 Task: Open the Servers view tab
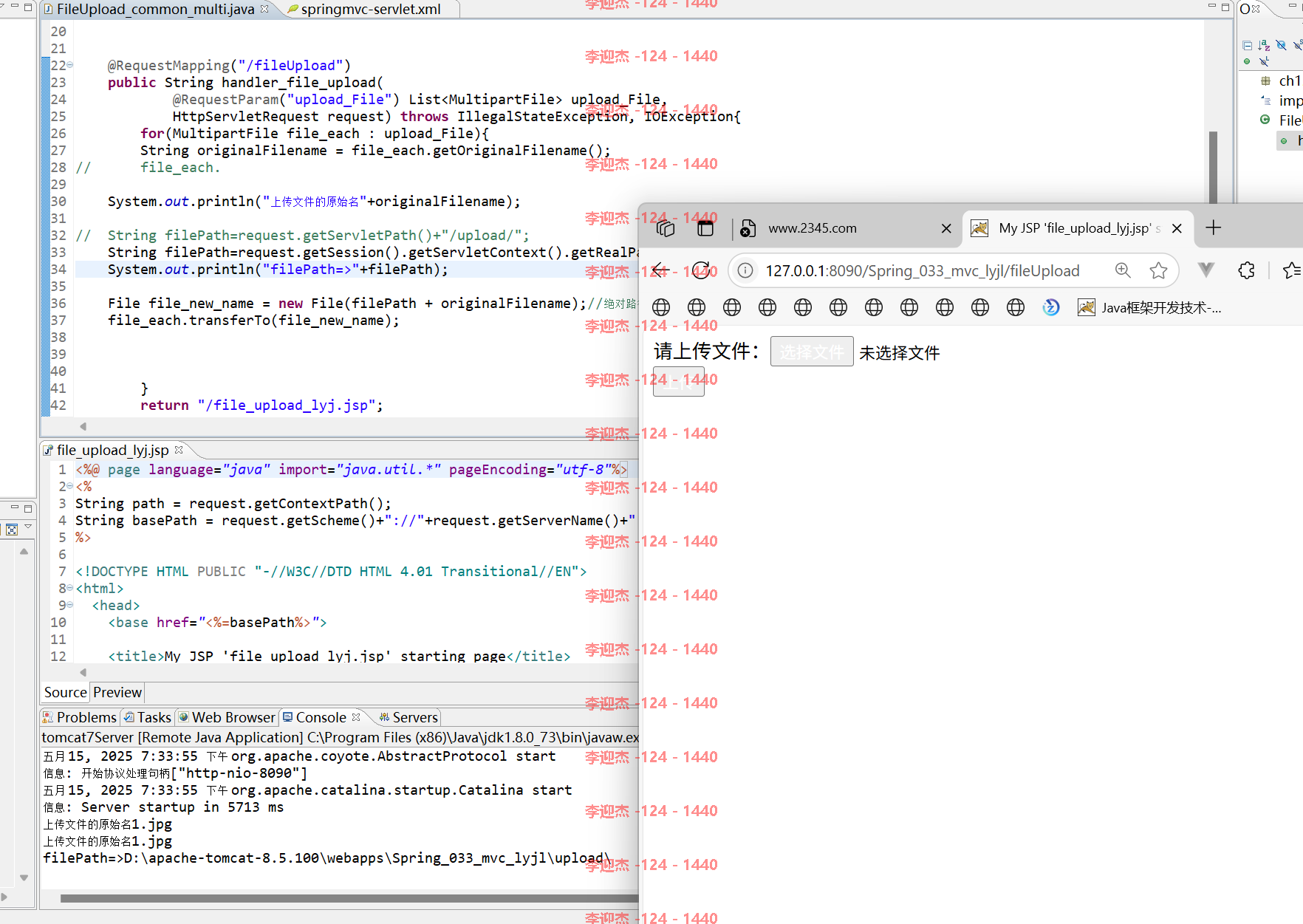coord(408,717)
